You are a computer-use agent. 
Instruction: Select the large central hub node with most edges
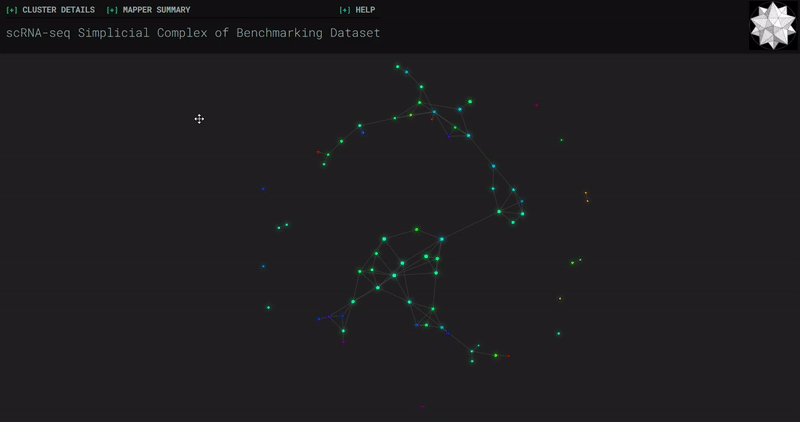394,276
